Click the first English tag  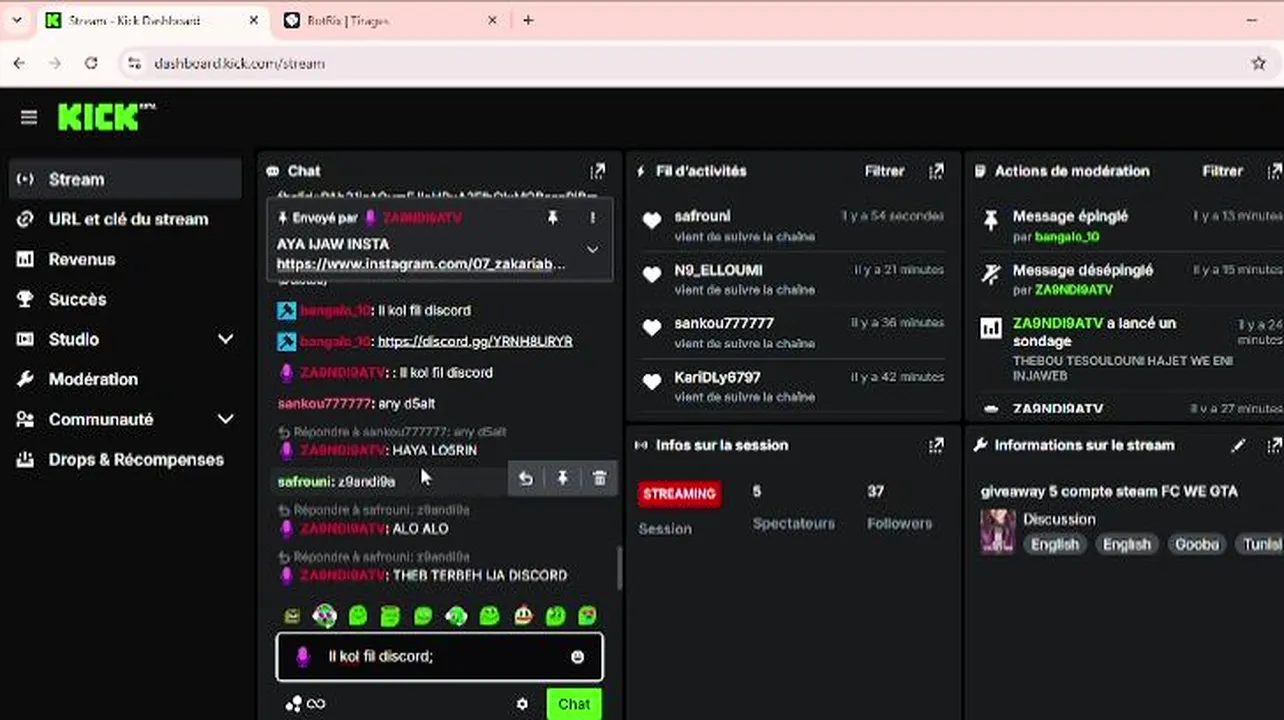click(1055, 544)
